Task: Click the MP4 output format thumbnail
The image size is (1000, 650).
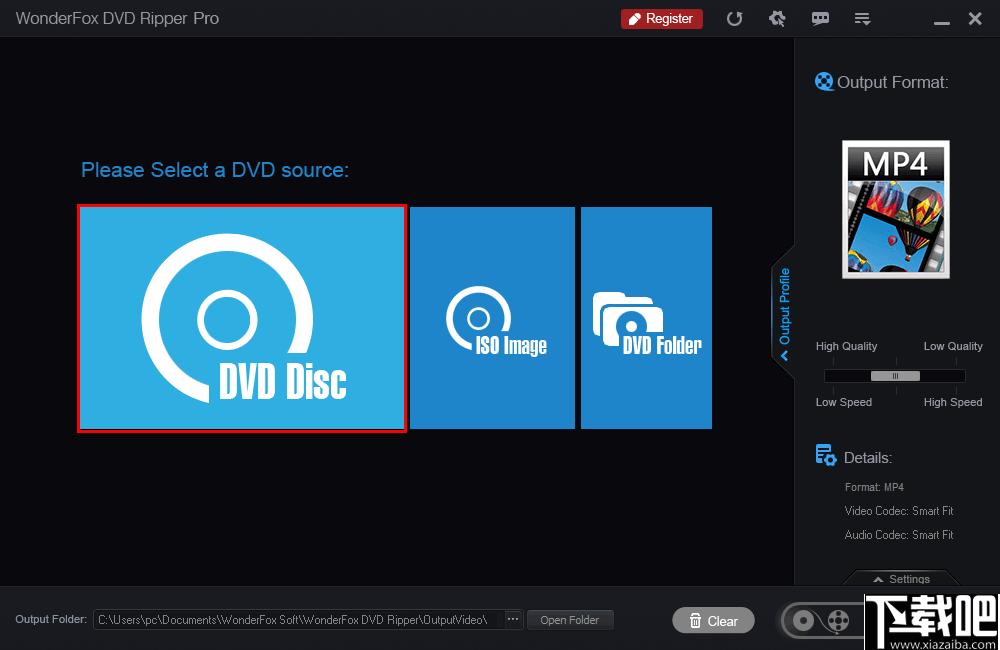Action: point(895,209)
